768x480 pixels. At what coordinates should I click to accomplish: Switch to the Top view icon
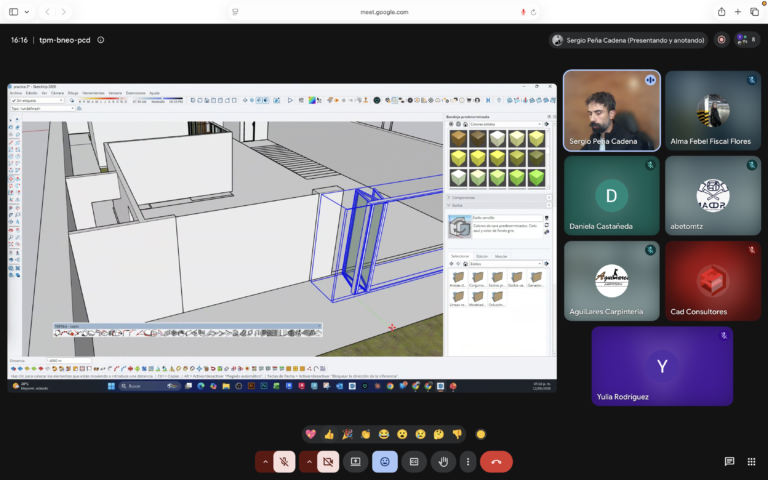pos(199,100)
